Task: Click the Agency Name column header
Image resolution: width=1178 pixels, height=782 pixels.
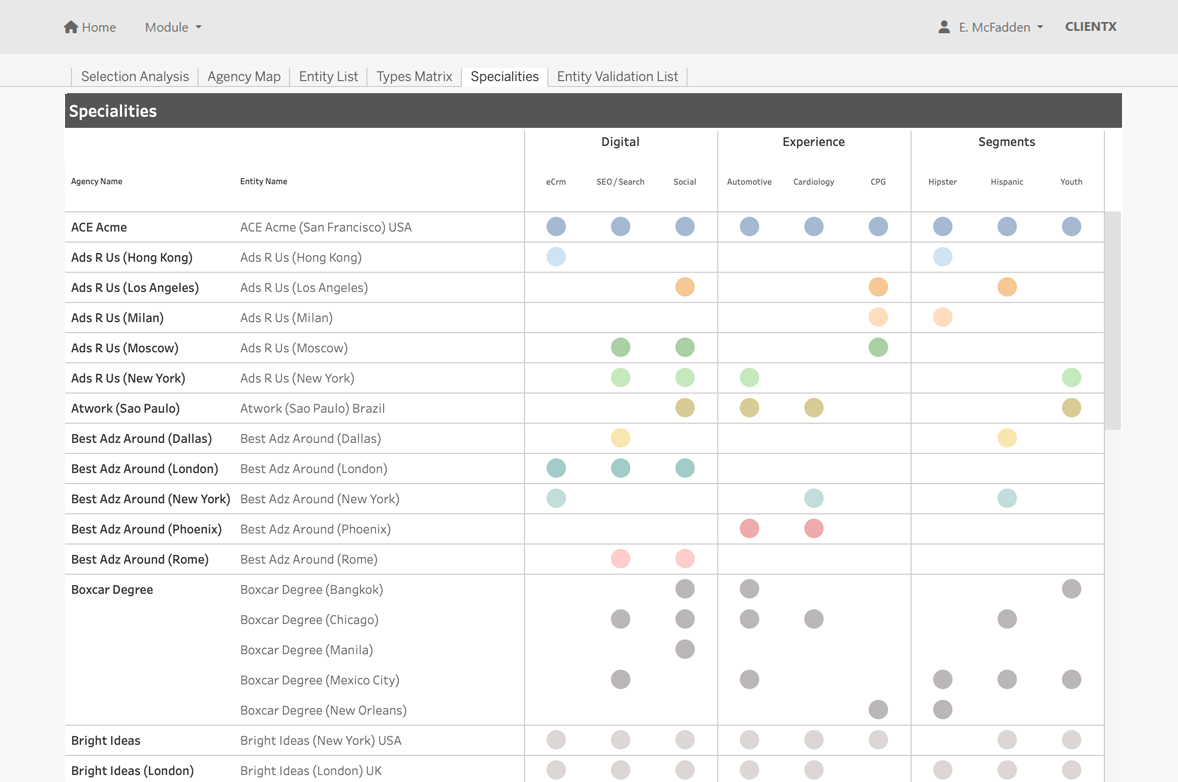Action: 97,181
